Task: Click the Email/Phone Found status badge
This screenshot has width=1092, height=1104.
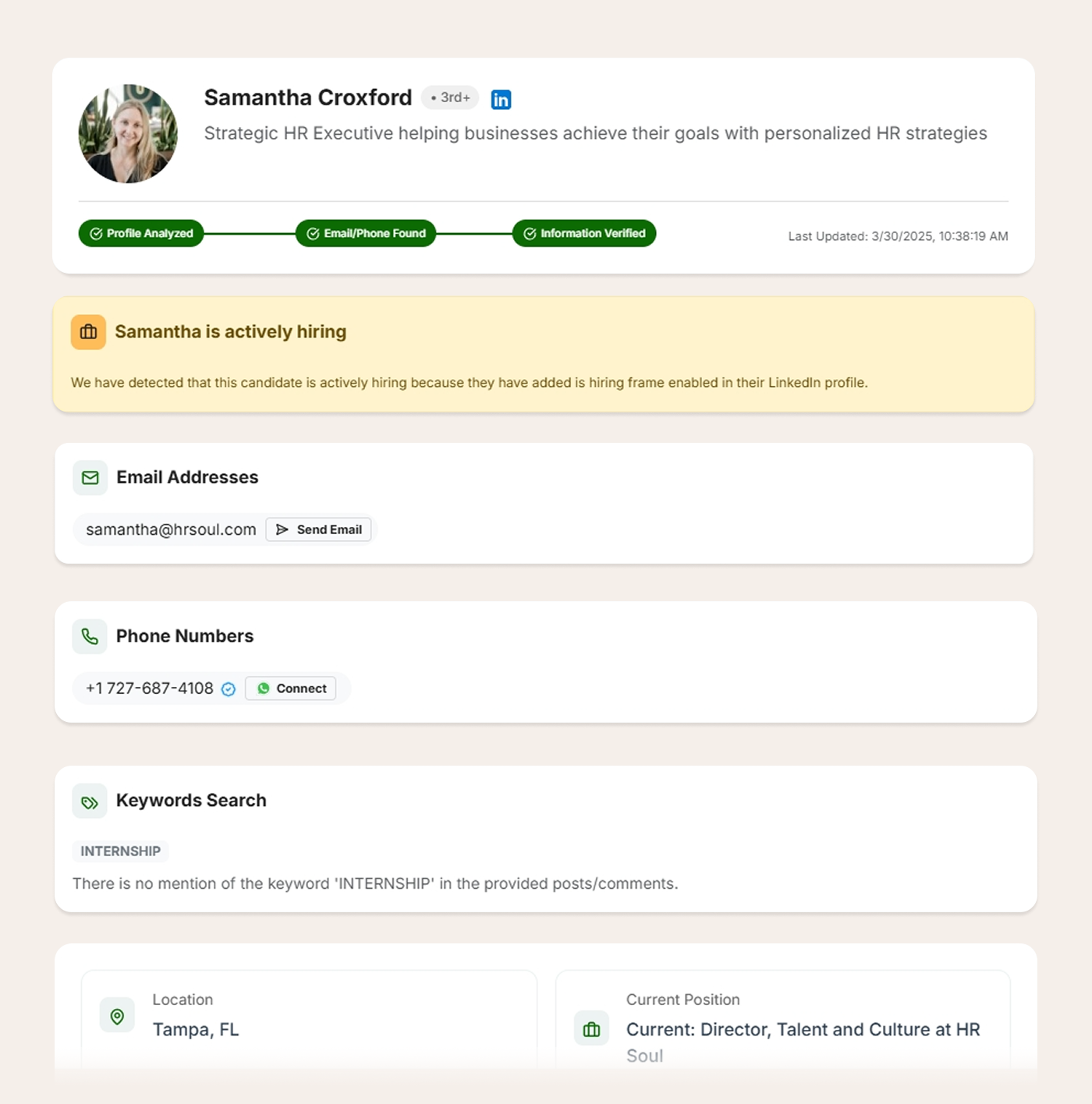Action: (x=366, y=233)
